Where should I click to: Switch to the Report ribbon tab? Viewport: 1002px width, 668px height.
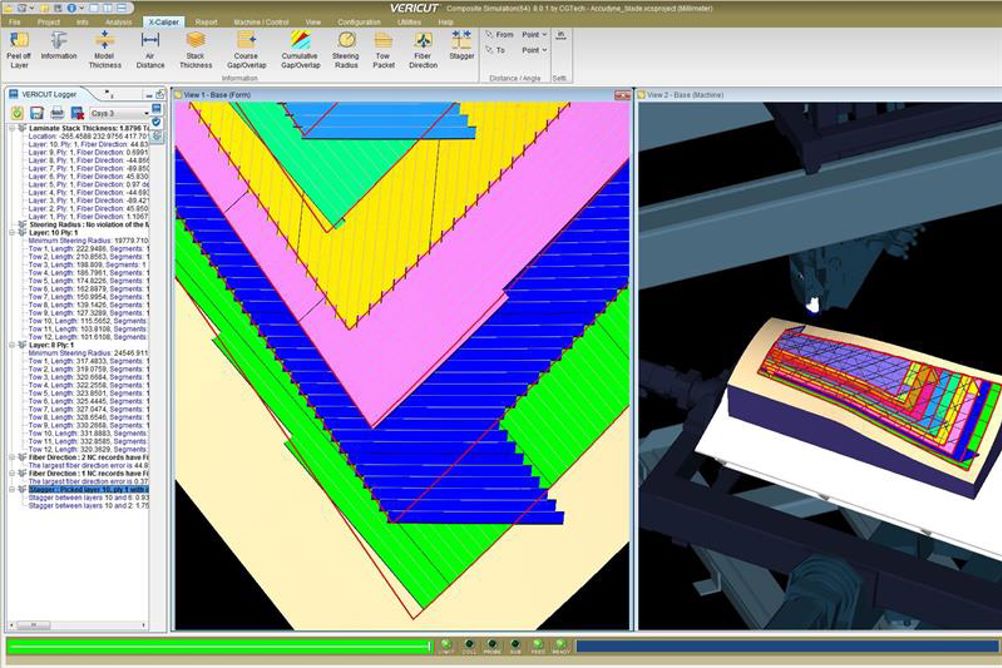pos(206,22)
